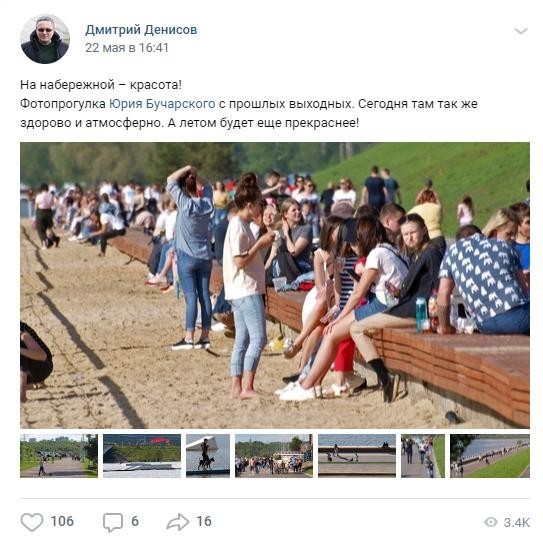Open fourth thumbnail showing crowd on street
This screenshot has width=543, height=539.
coord(274,456)
